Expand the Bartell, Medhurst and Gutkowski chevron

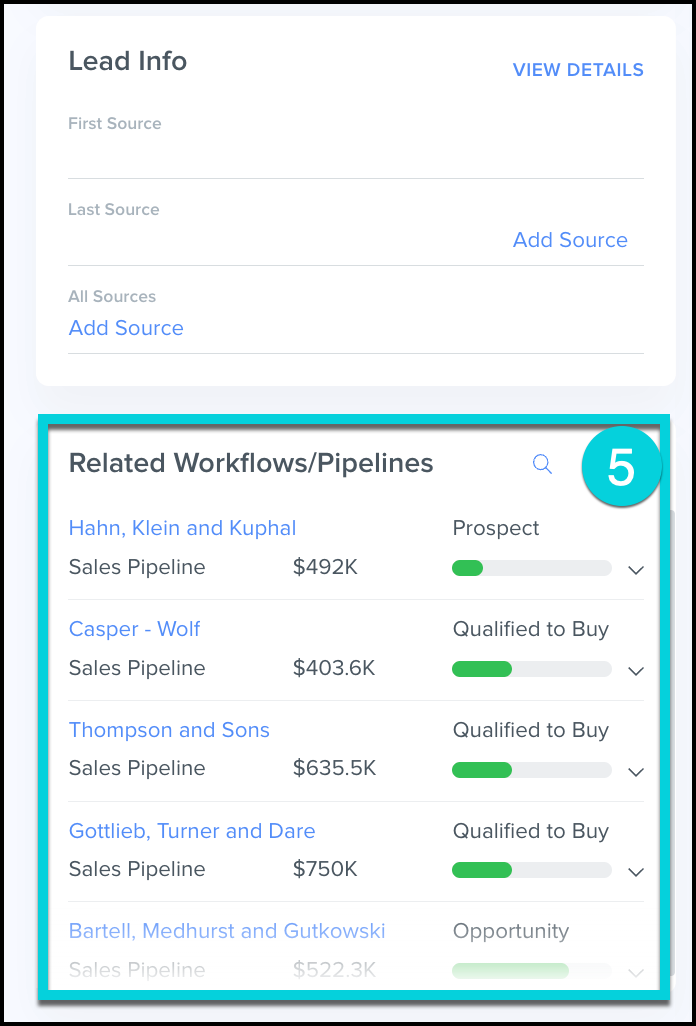click(636, 971)
